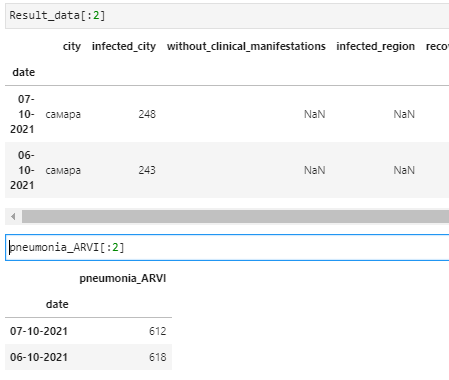Click 'самара' in the 07-10-2021 row
Viewport: 449px width, 380px height.
coord(63,114)
